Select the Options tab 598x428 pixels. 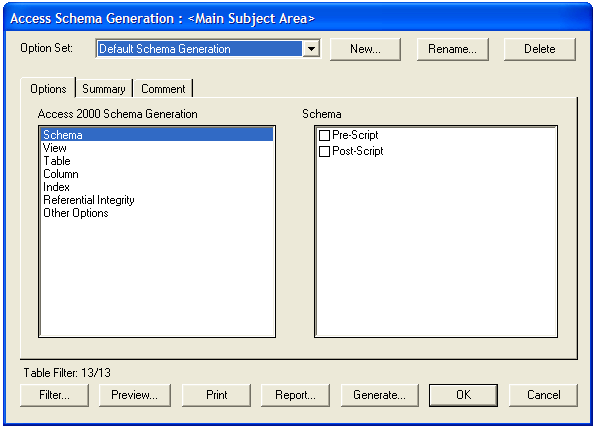[x=48, y=88]
